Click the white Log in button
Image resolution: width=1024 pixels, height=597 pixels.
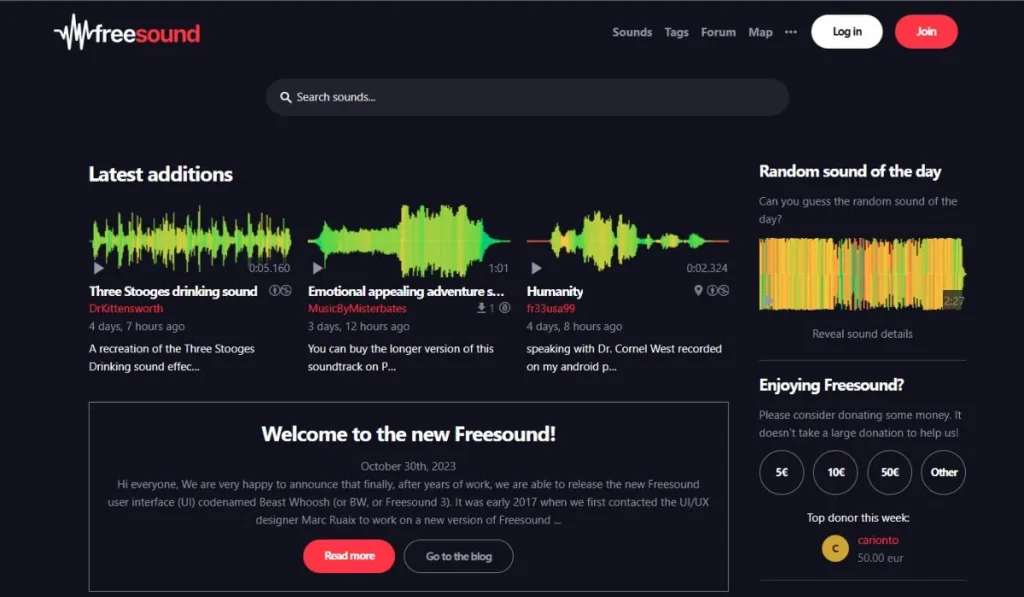846,32
